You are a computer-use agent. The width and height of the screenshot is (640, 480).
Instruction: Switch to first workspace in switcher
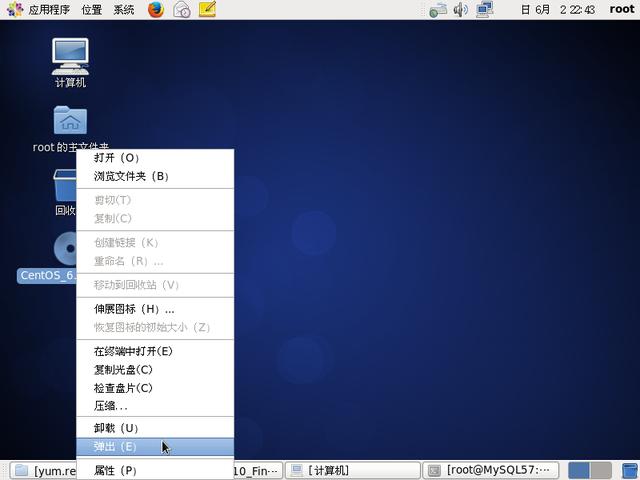click(x=579, y=471)
